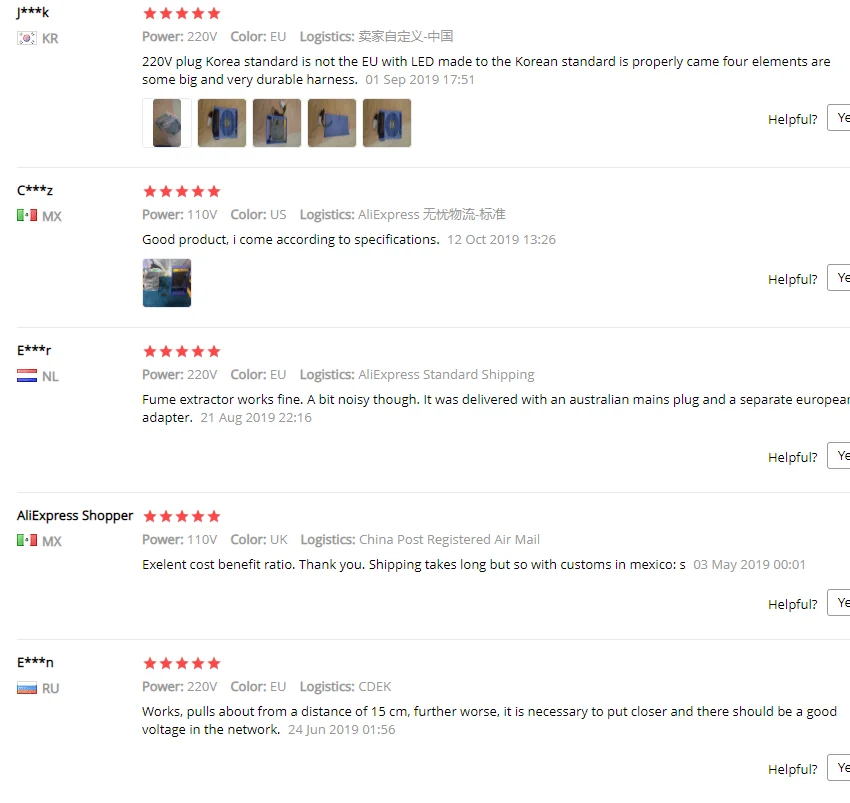The height and width of the screenshot is (803, 850).
Task: Open second photo thumbnail in J***k's review
Action: pos(222,123)
